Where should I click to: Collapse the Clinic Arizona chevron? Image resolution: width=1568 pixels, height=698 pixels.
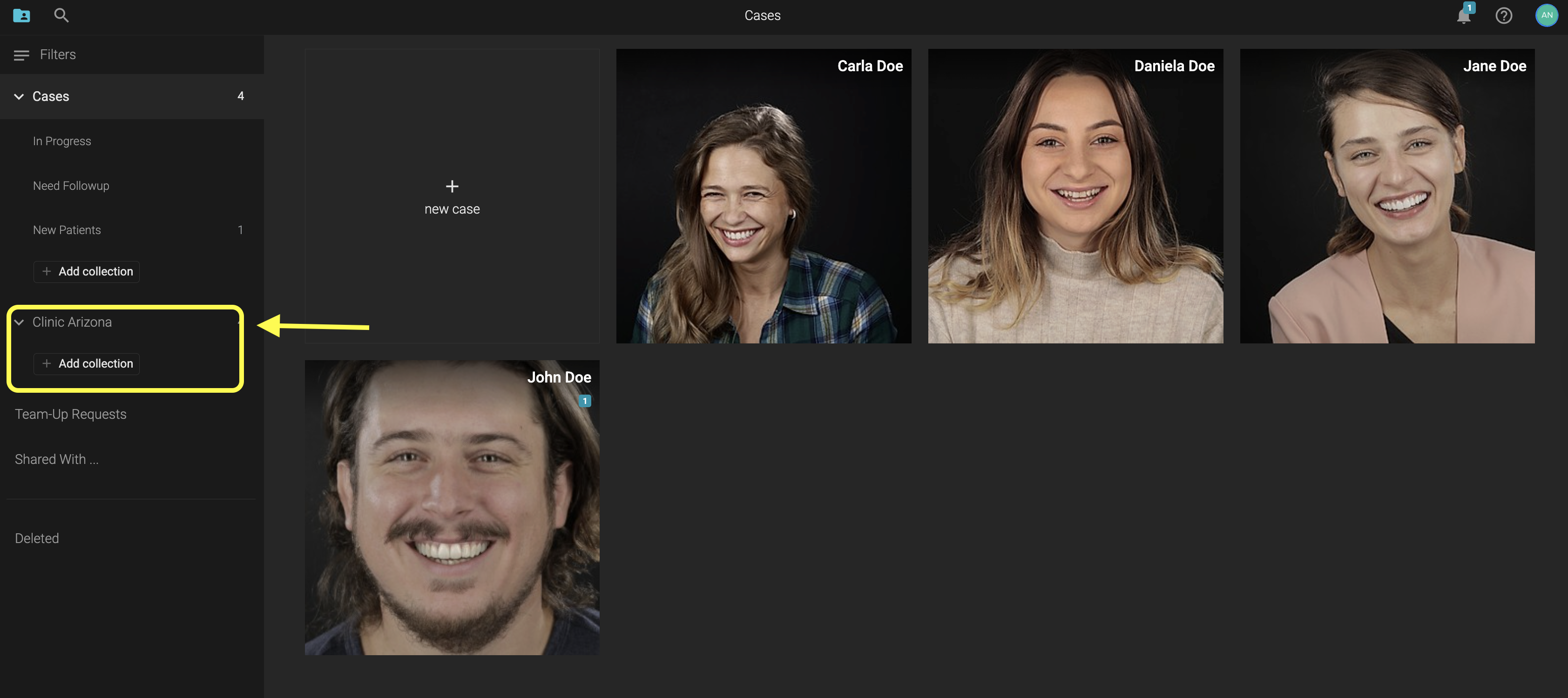(x=19, y=322)
